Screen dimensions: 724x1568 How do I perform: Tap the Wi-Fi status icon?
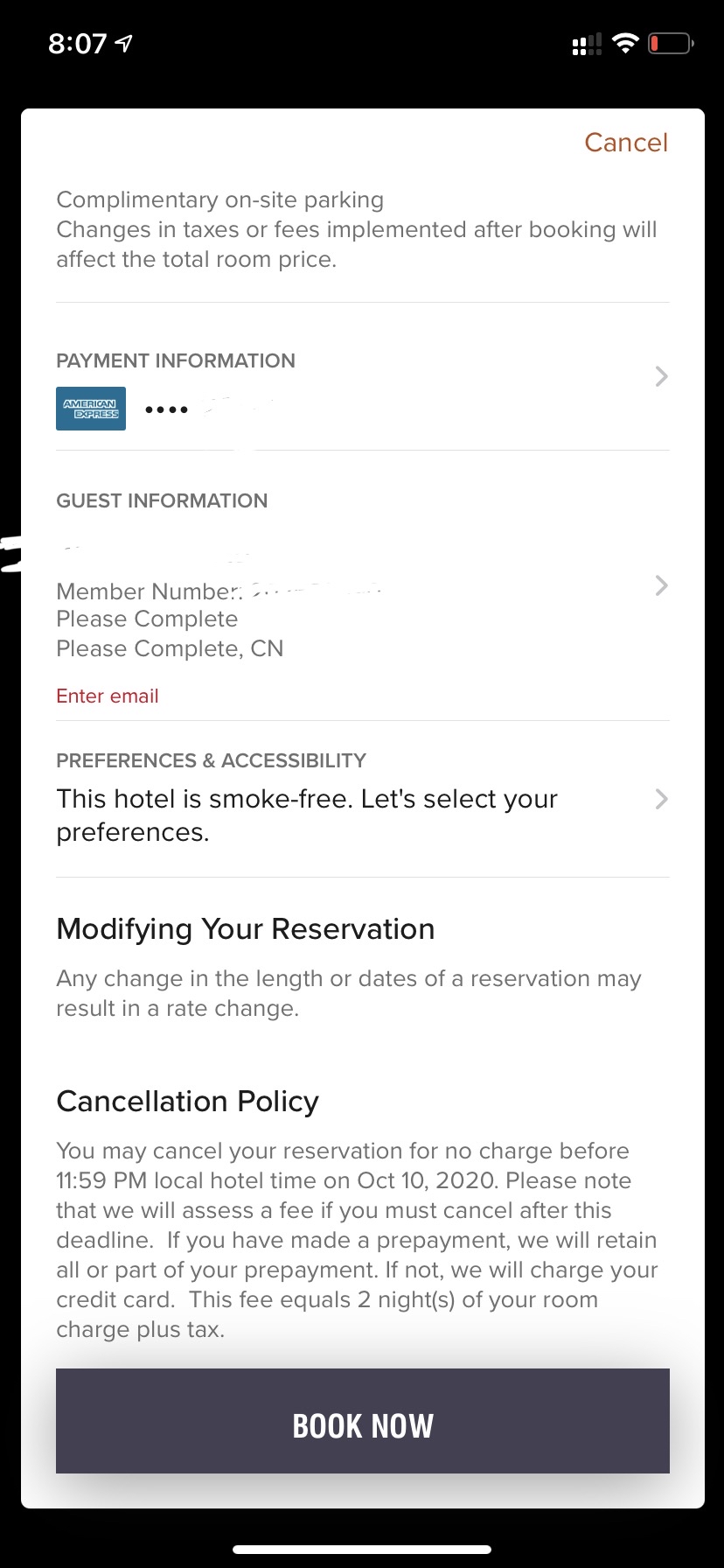pos(625,43)
